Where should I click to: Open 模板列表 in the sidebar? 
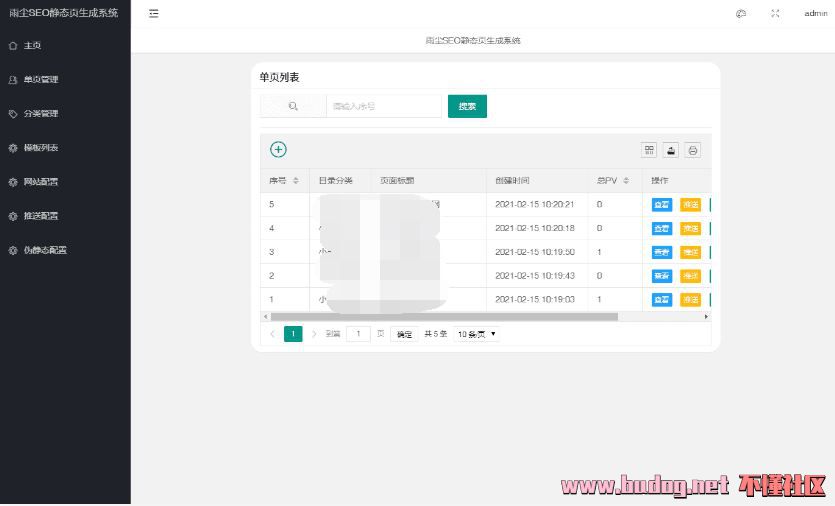[x=41, y=148]
